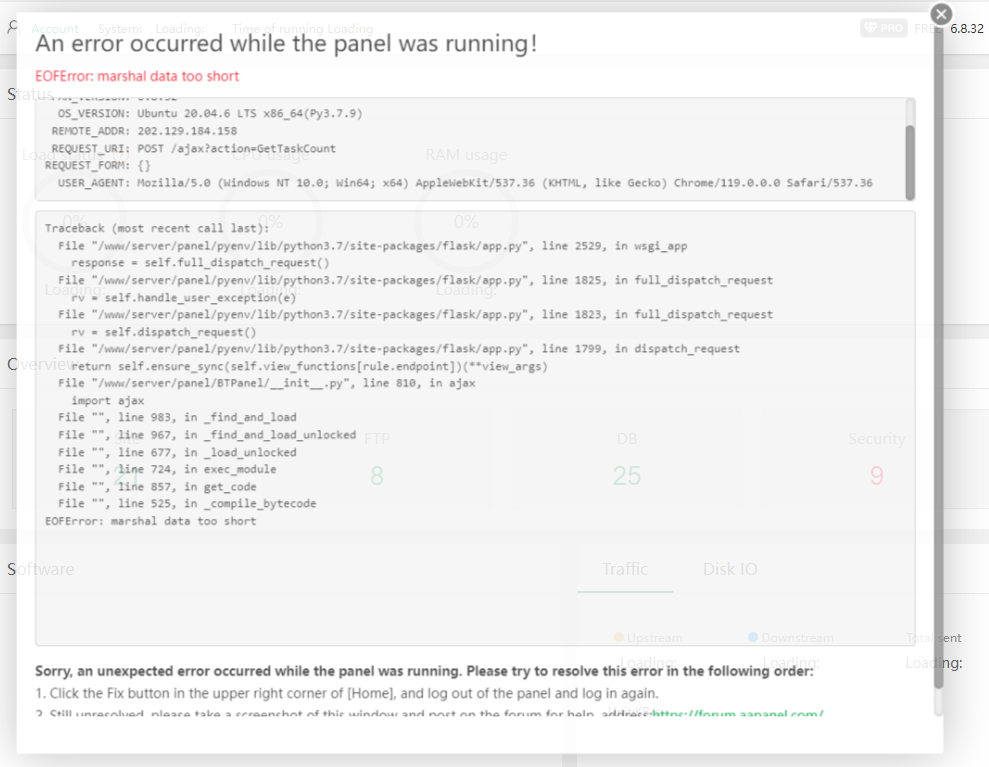
Task: Close the error dialog with the X
Action: tap(941, 14)
